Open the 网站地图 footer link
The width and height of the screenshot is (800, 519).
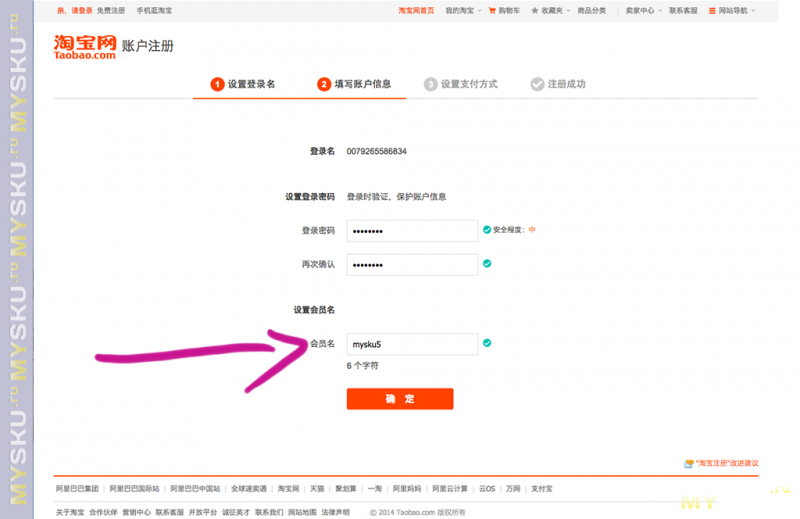302,512
